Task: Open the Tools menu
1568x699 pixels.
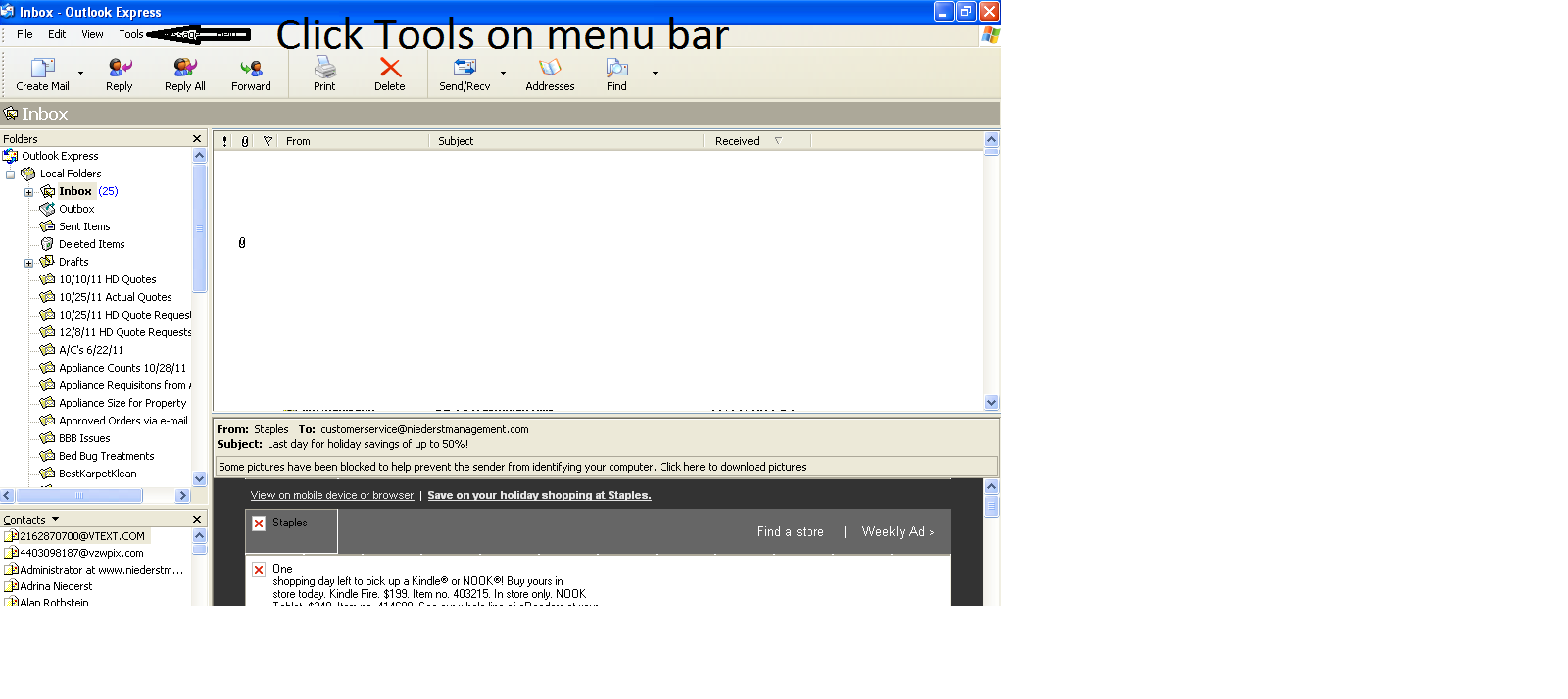Action: 130,34
